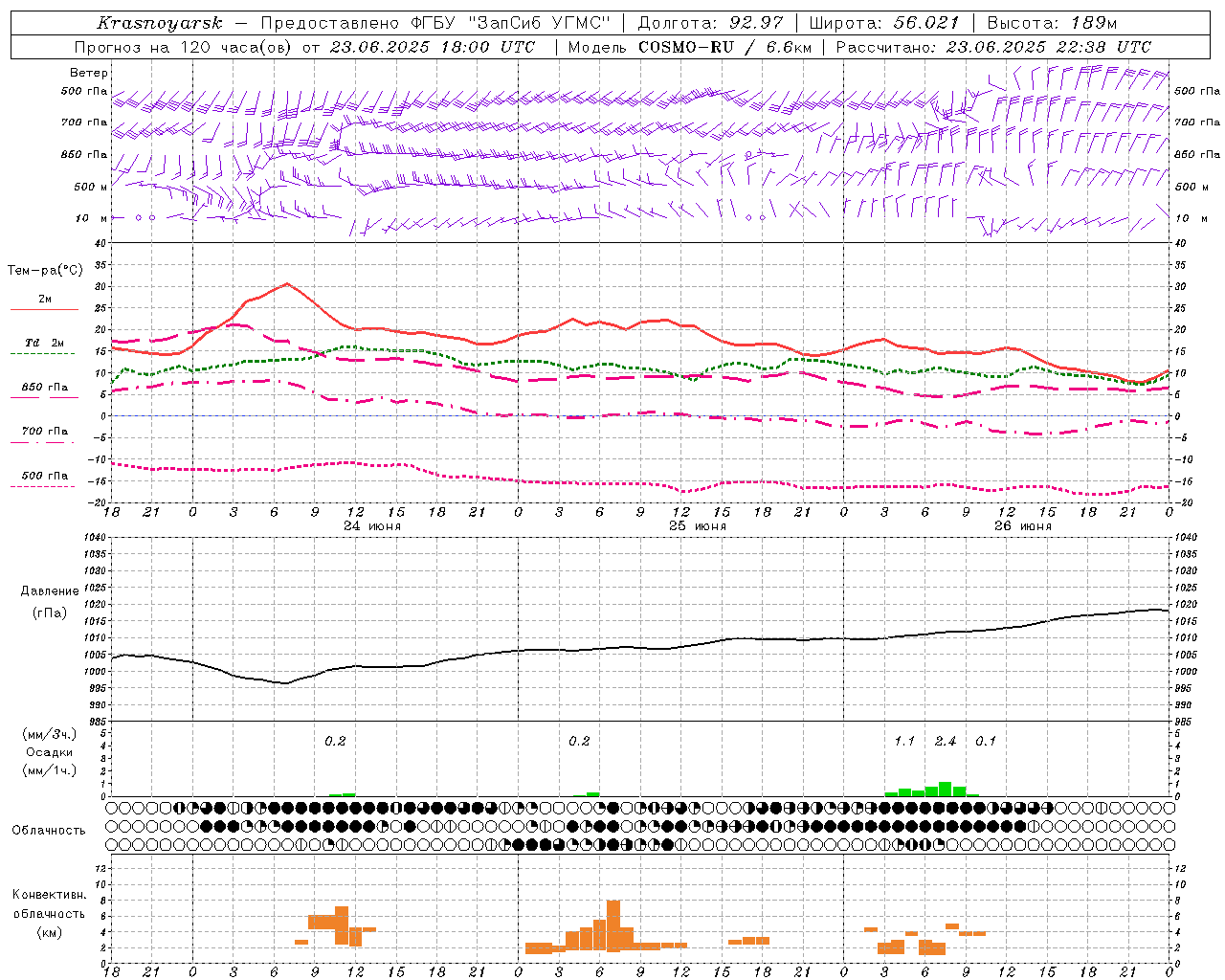The height and width of the screenshot is (980, 1225).
Task: Click the 'Тем-ра(°C)' temperature panel label
Action: pos(45,271)
